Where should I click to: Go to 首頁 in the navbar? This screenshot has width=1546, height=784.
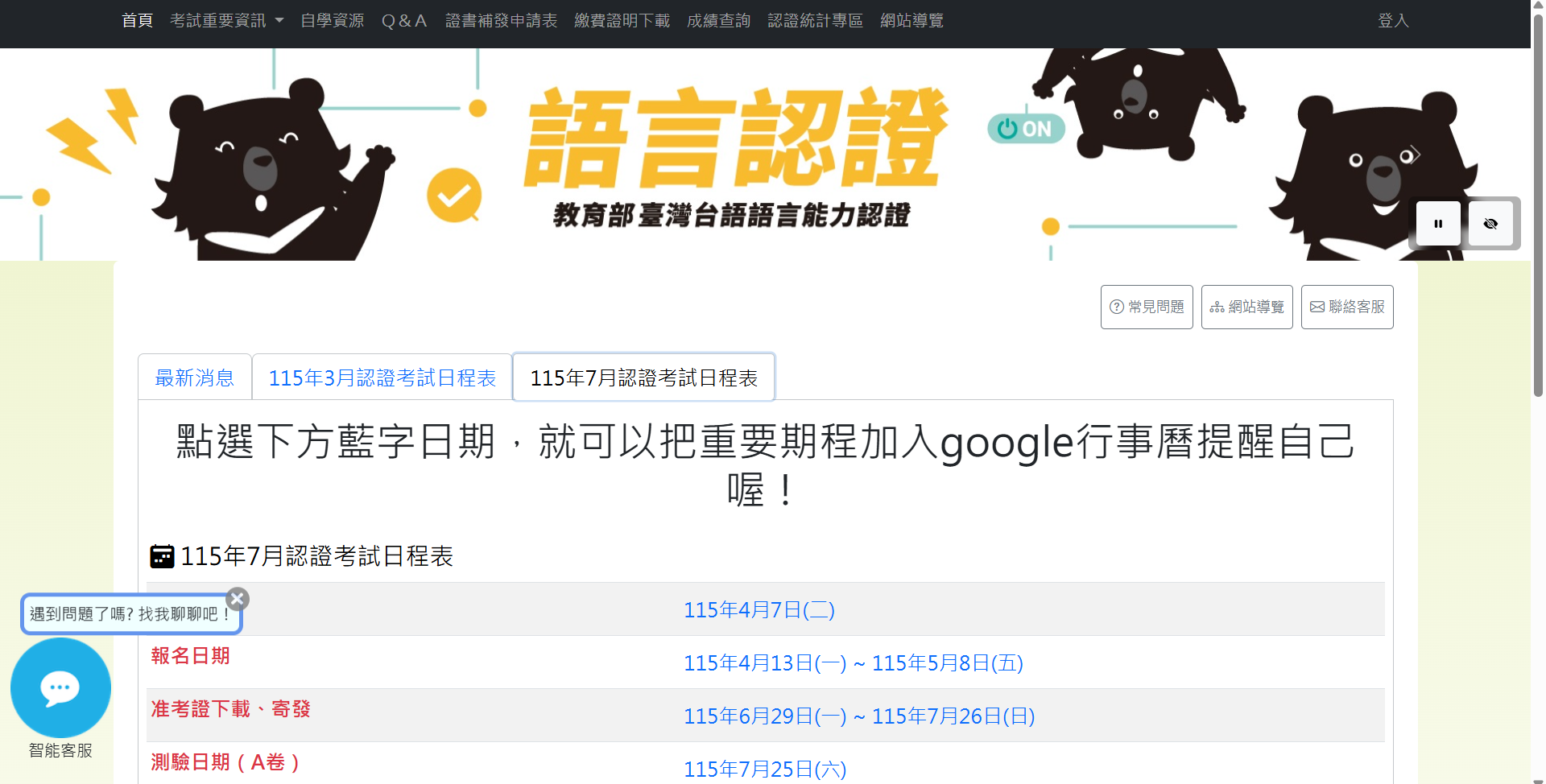[x=138, y=20]
